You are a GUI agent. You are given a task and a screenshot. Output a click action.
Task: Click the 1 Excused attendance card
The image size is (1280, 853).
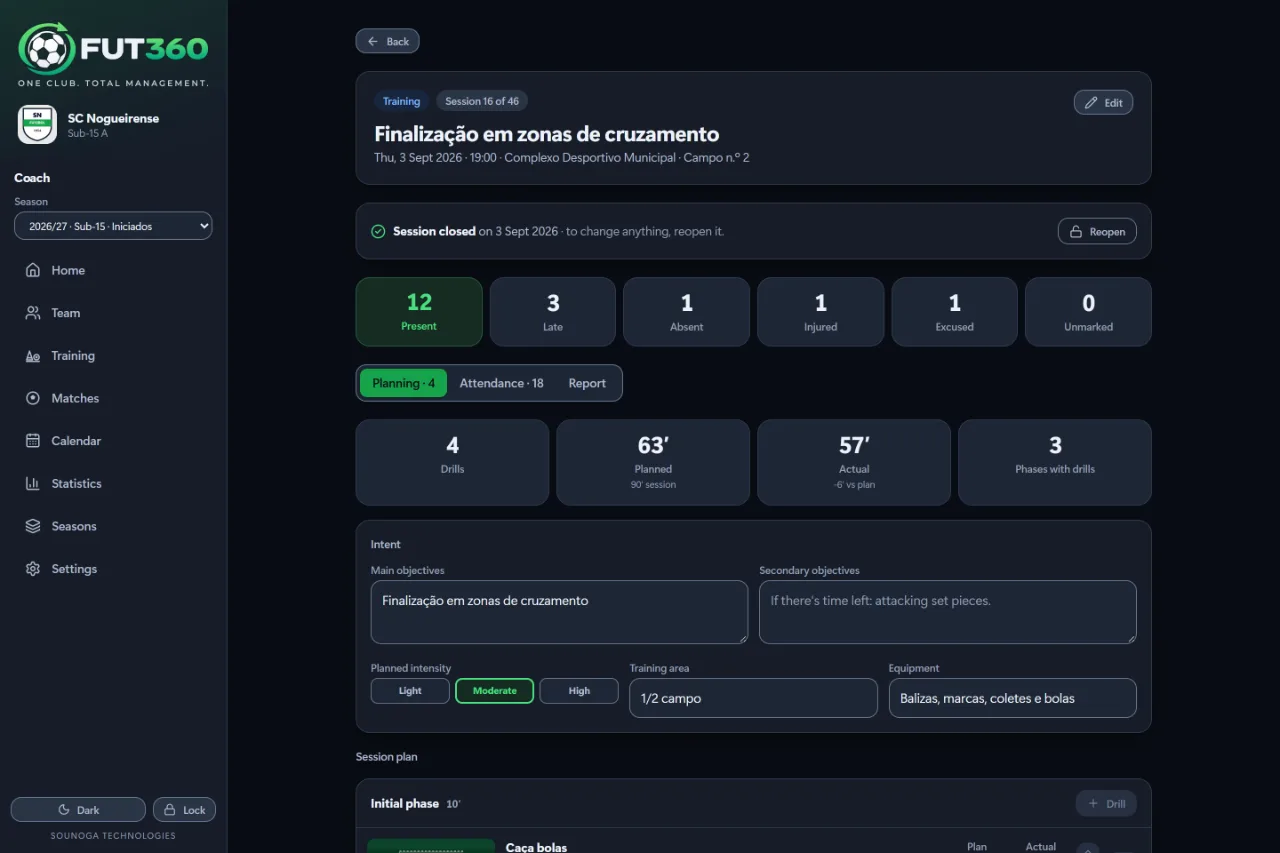click(955, 312)
